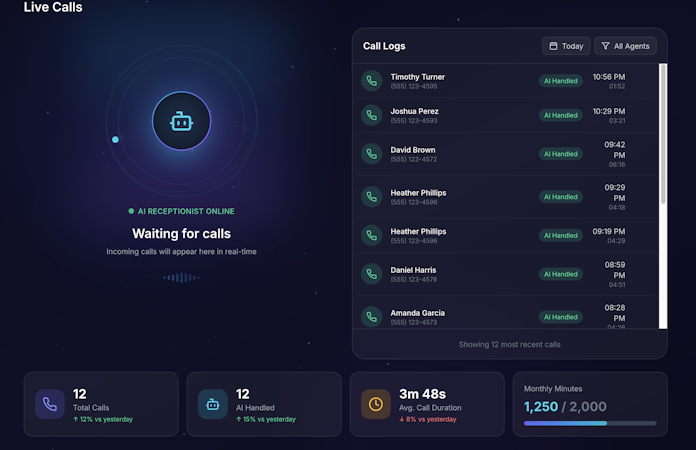The width and height of the screenshot is (696, 450).
Task: Click the Showing 12 most recent calls footer
Action: coord(510,344)
